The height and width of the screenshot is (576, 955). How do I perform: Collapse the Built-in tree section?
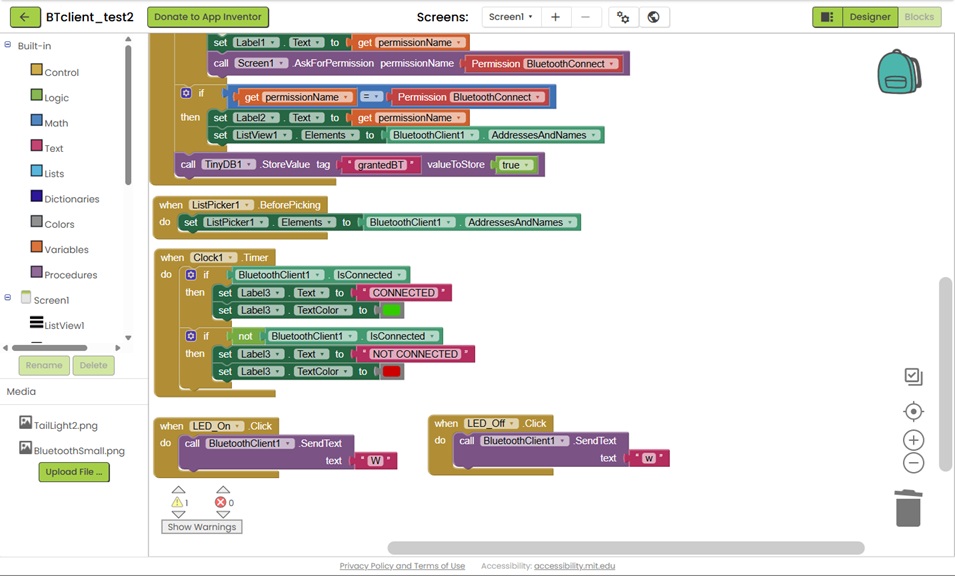pos(9,46)
